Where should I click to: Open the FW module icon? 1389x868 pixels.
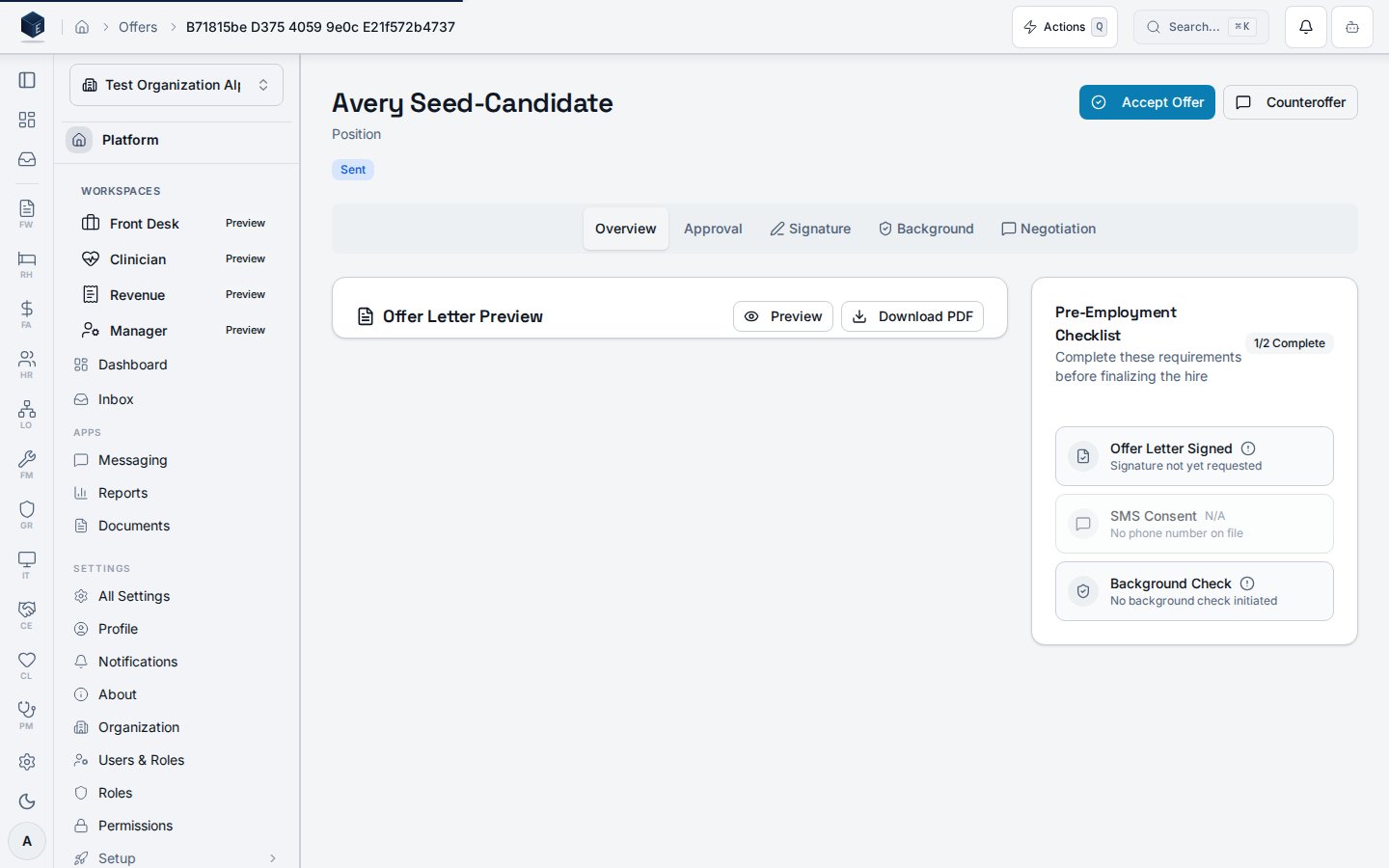(27, 213)
